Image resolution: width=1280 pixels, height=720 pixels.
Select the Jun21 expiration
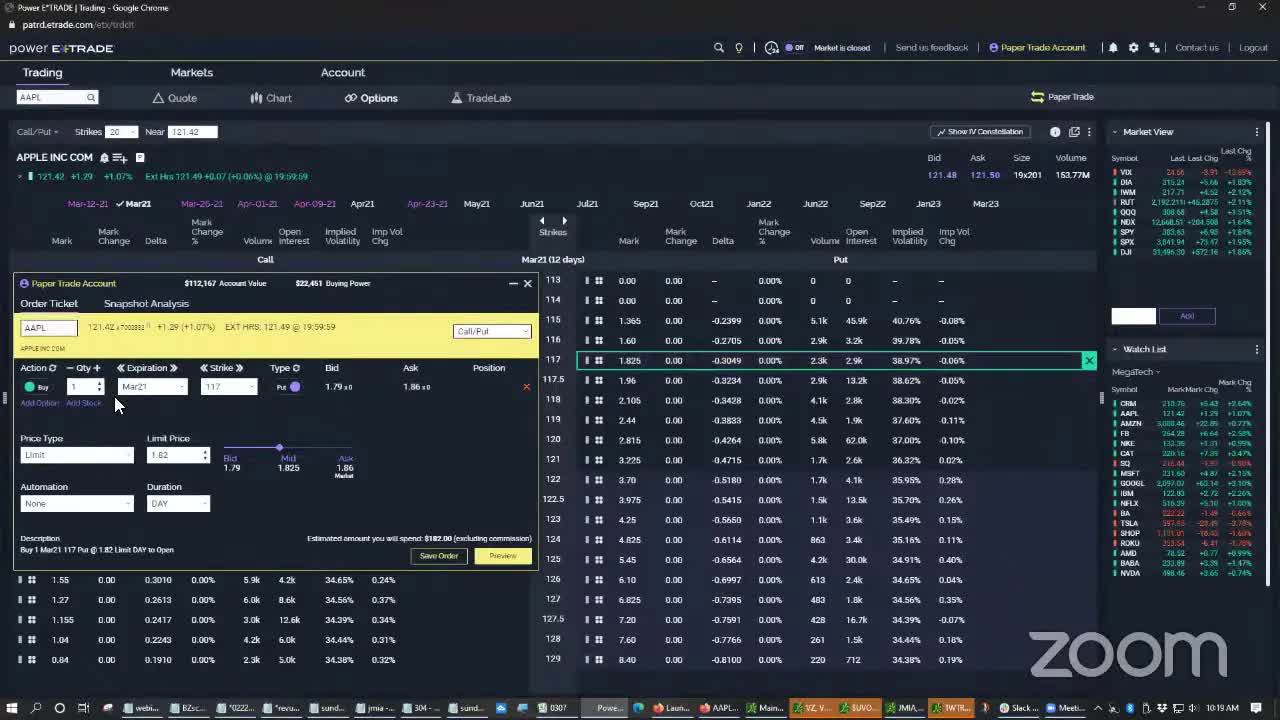pyautogui.click(x=532, y=204)
